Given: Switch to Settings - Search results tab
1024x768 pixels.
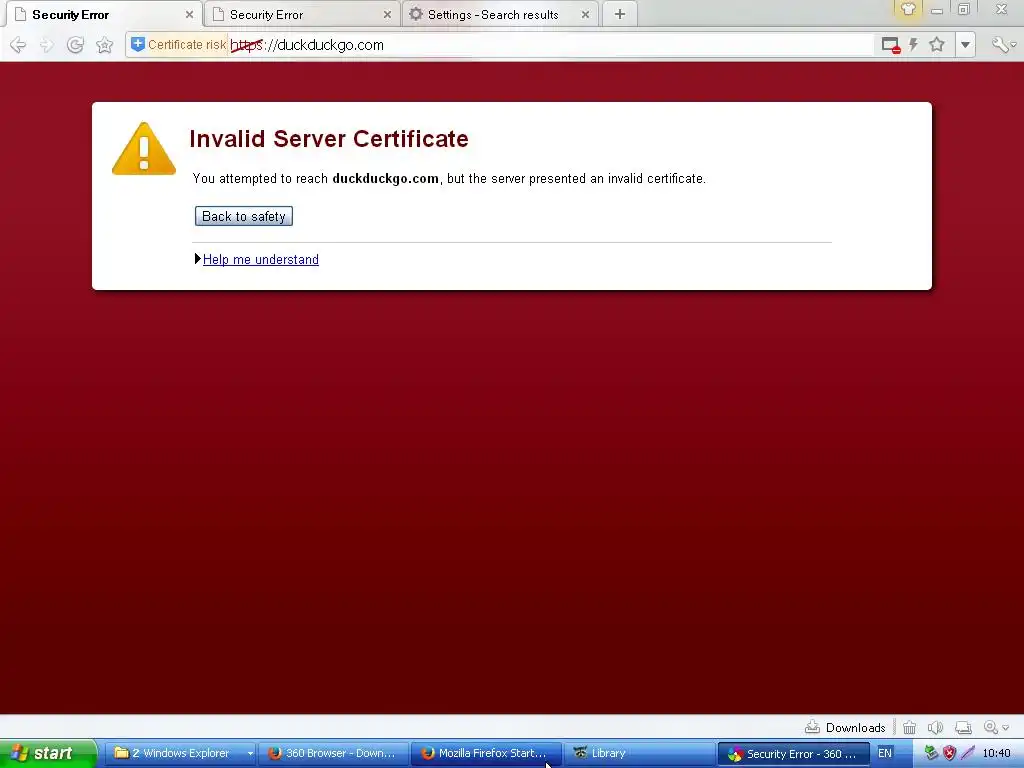Looking at the screenshot, I should [x=500, y=14].
